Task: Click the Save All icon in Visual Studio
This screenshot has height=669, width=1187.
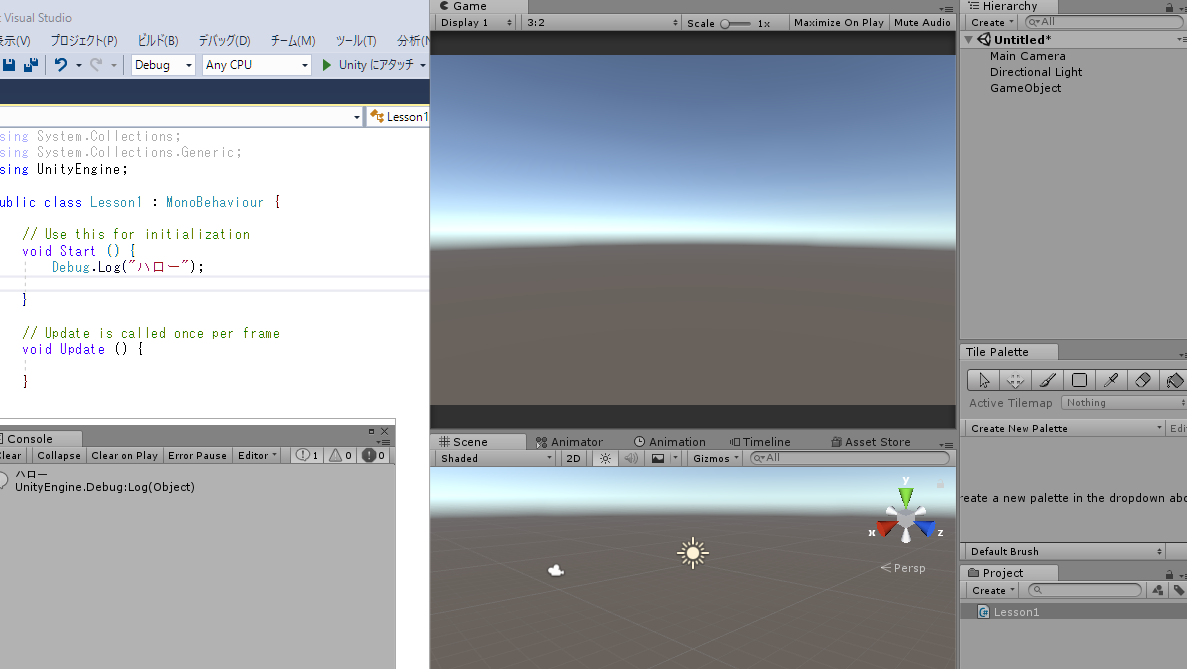Action: pos(31,65)
